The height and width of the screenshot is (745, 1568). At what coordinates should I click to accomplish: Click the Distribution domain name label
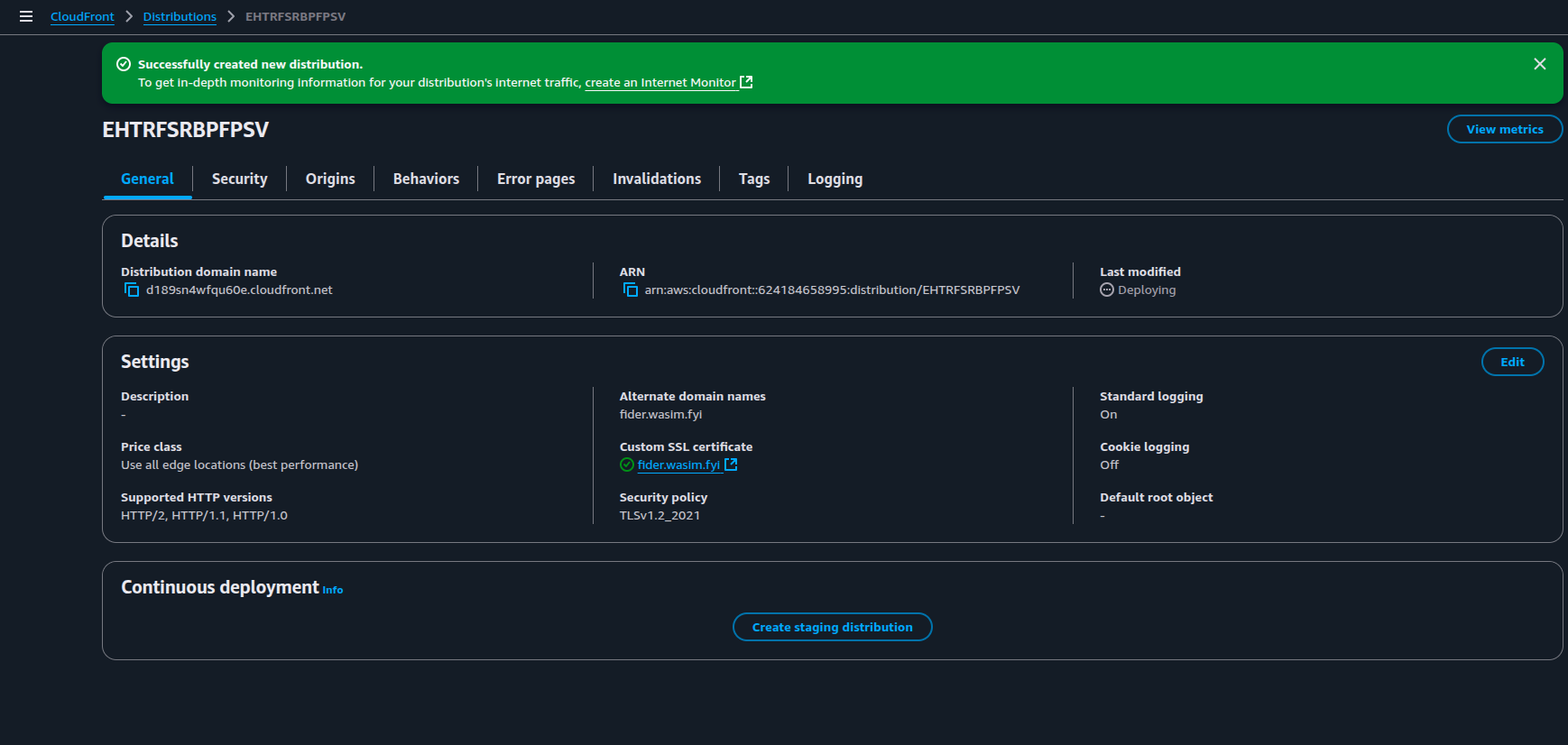coord(198,271)
